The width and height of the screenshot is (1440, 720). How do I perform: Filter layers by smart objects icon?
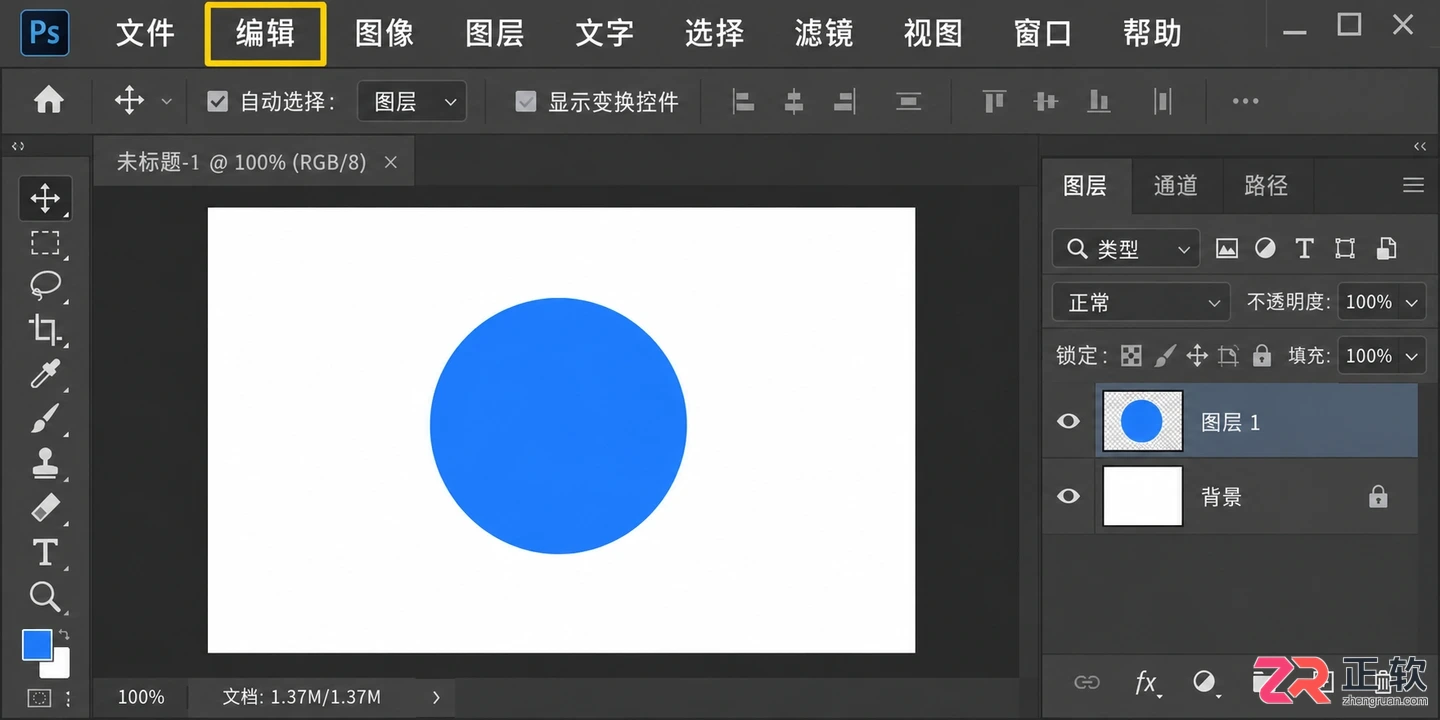tap(1386, 249)
